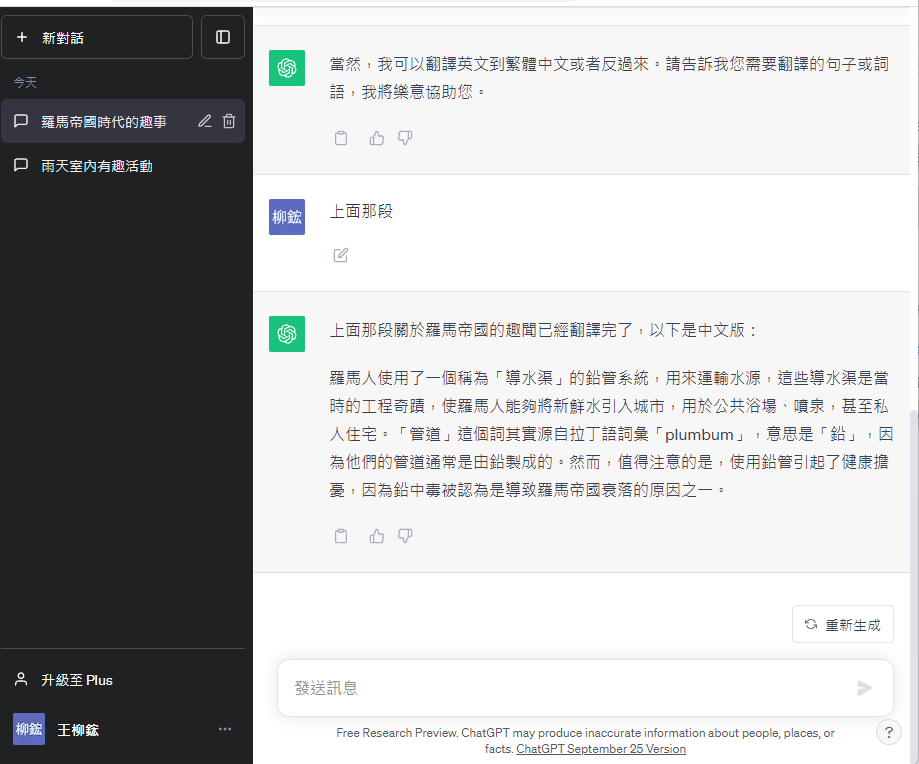This screenshot has height=764, width=919.
Task: Like the Roman translation reply with thumbs up
Action: coord(377,536)
